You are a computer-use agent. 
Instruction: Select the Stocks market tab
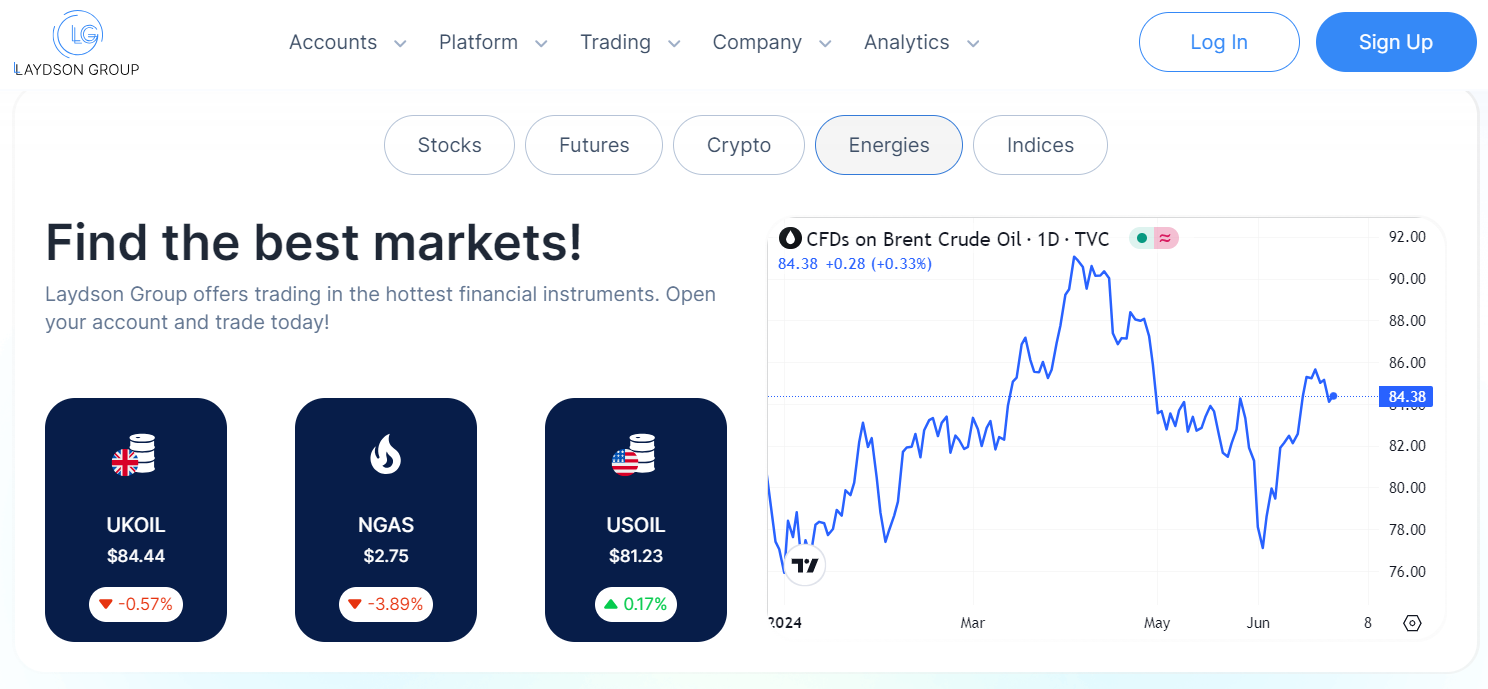coord(449,145)
